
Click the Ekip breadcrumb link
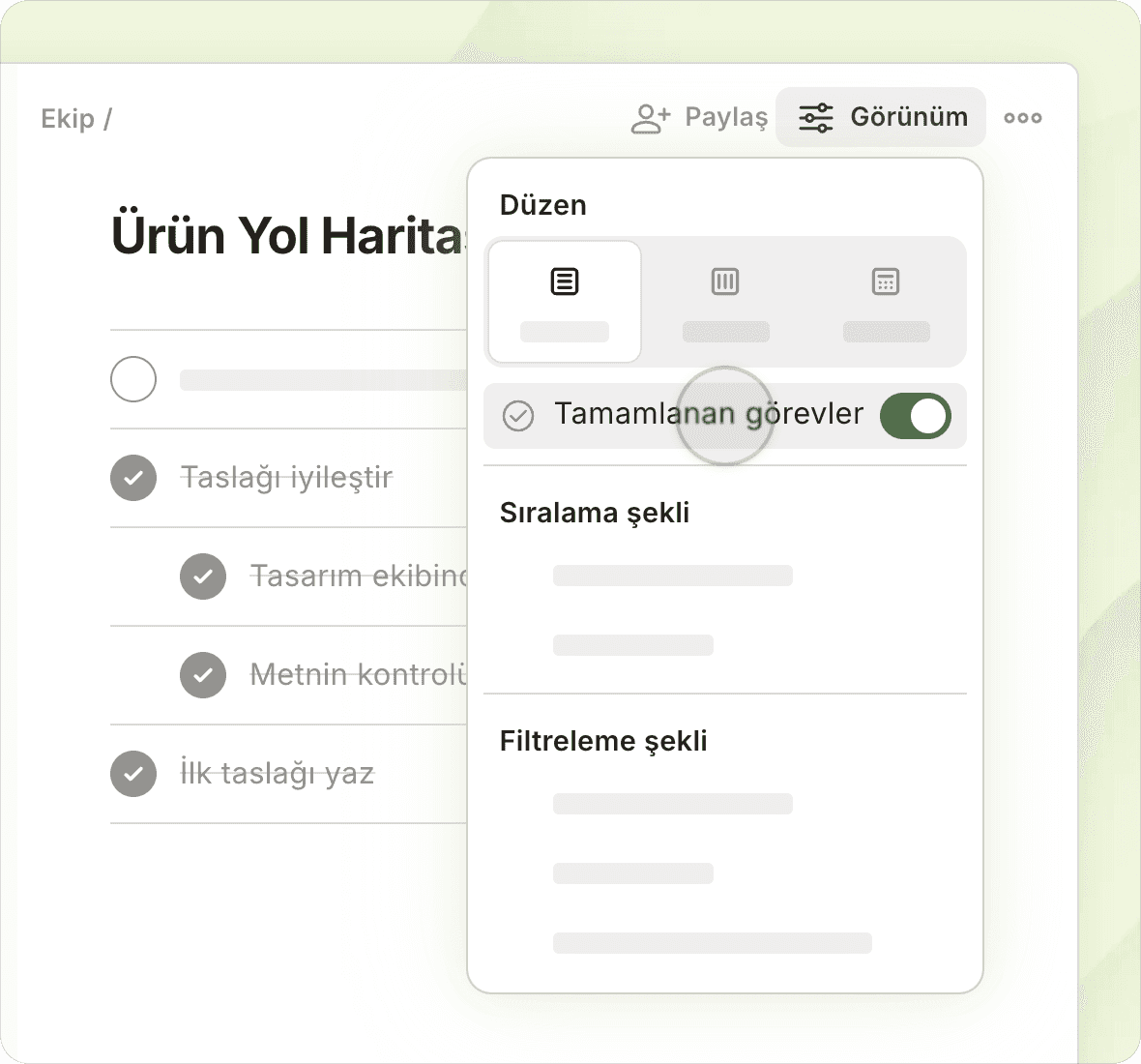tap(68, 119)
